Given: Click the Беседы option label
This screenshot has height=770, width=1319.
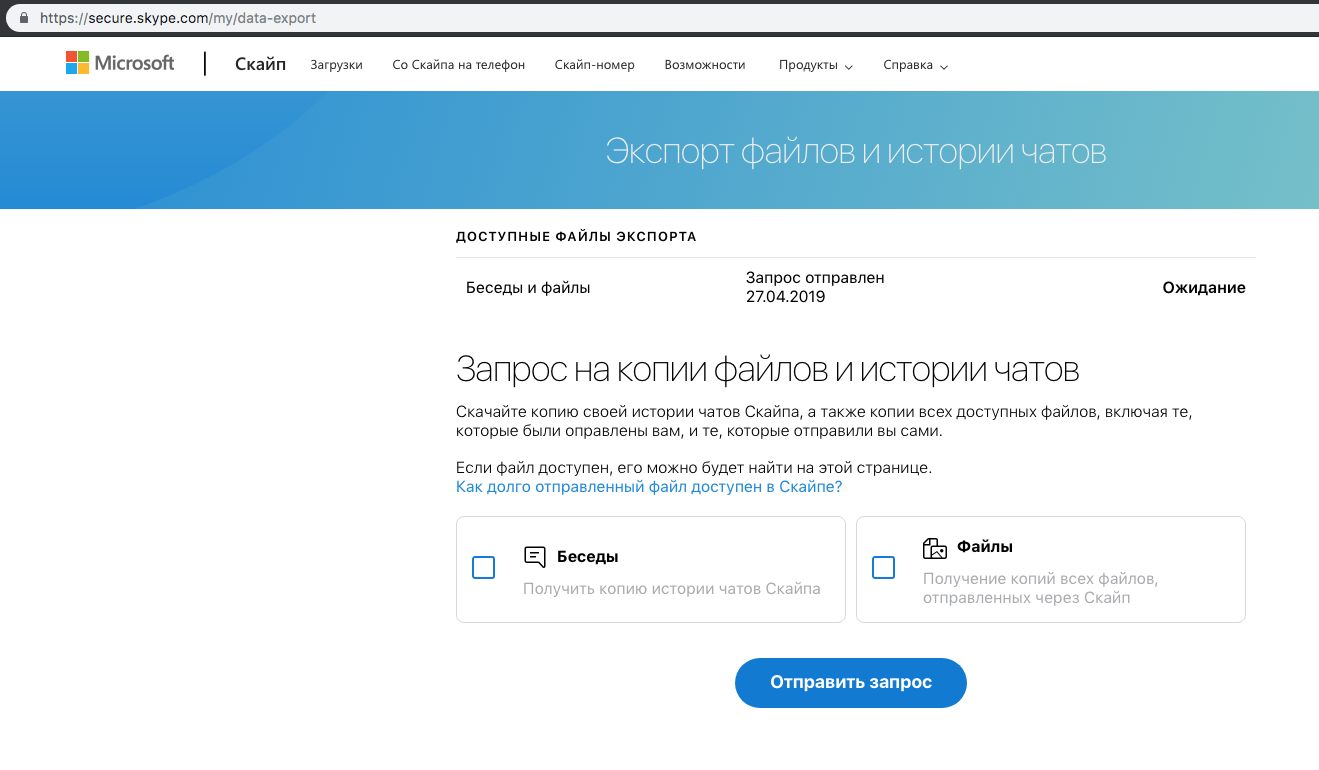Looking at the screenshot, I should [x=588, y=557].
